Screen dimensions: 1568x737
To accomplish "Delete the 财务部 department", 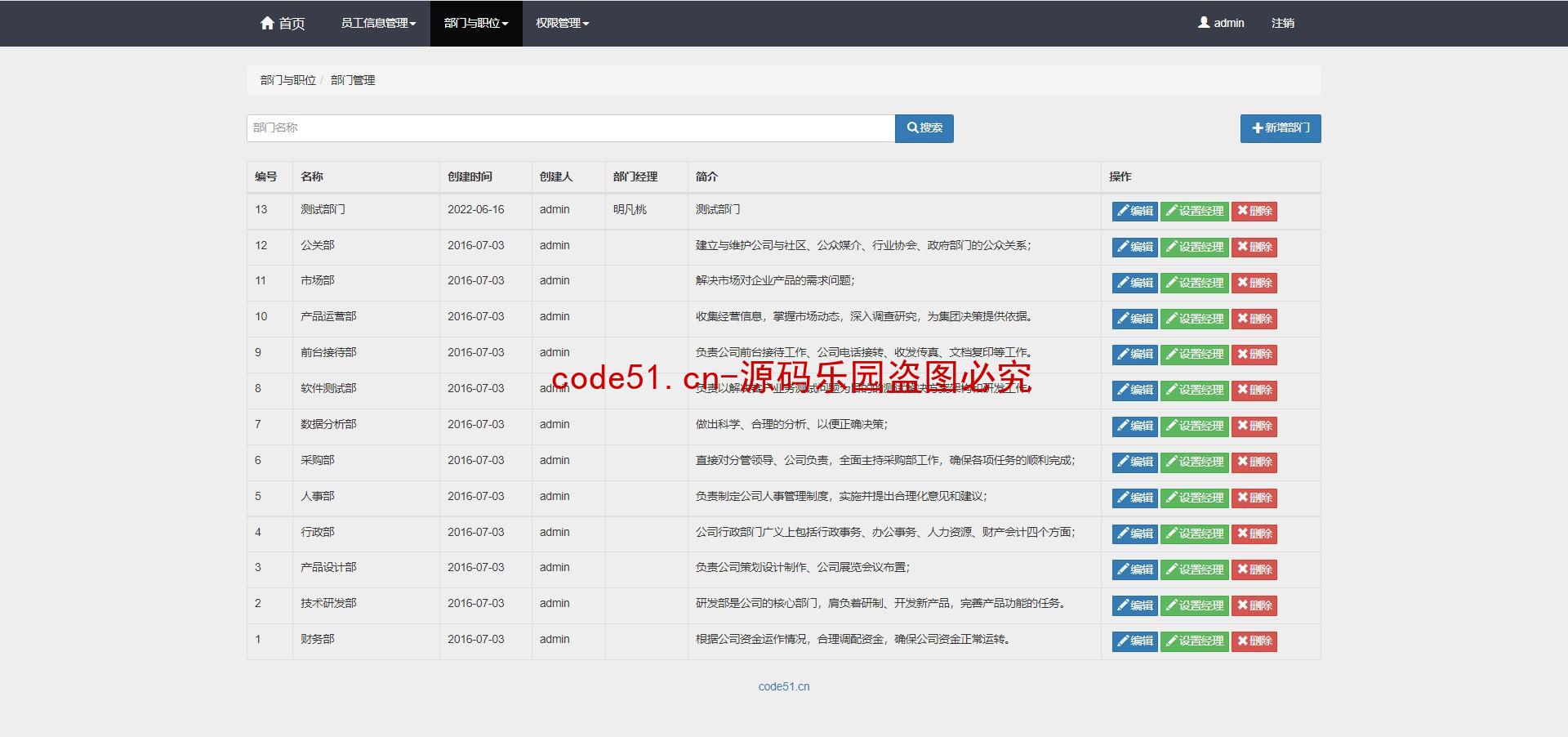I will click(1254, 641).
